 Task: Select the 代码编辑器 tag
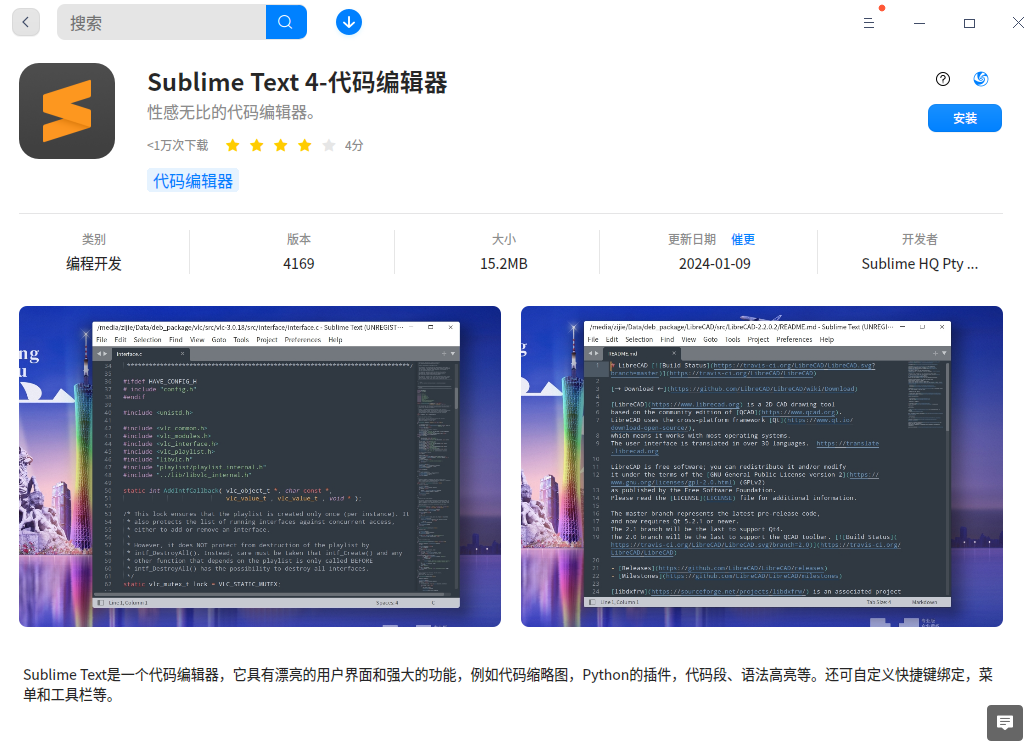pyautogui.click(x=193, y=181)
